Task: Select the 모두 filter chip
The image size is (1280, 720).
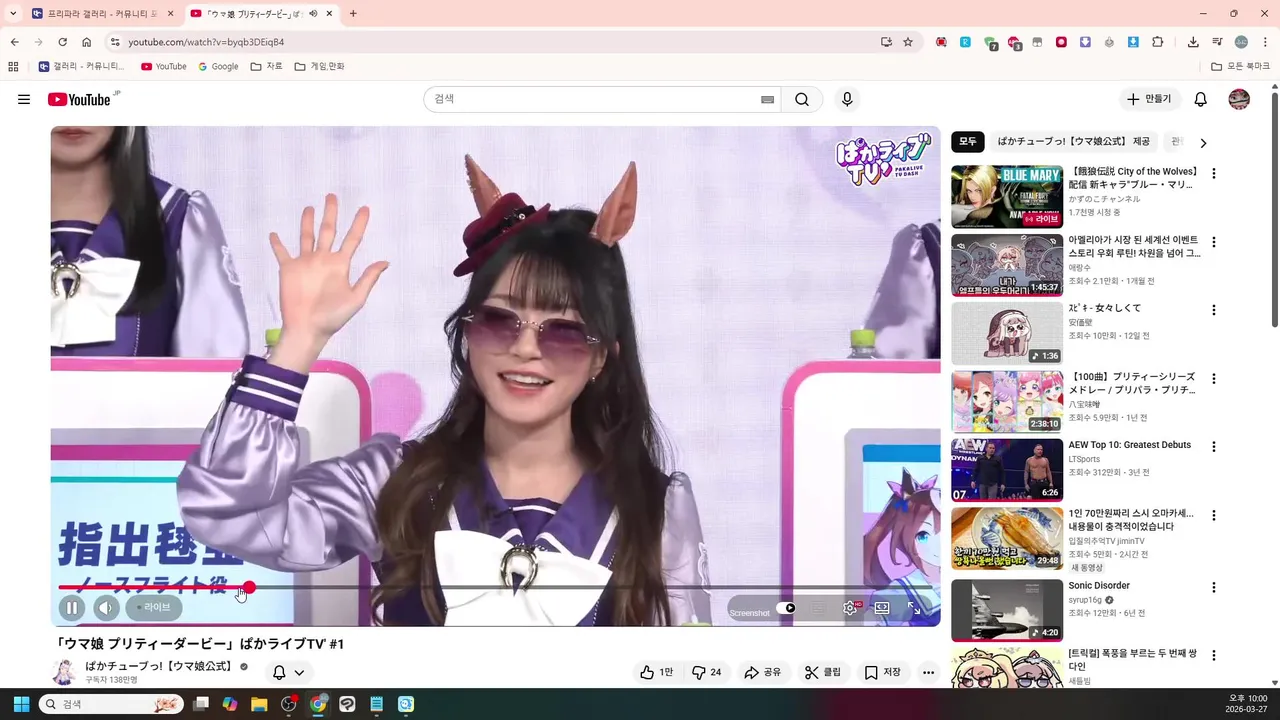Action: [x=968, y=142]
